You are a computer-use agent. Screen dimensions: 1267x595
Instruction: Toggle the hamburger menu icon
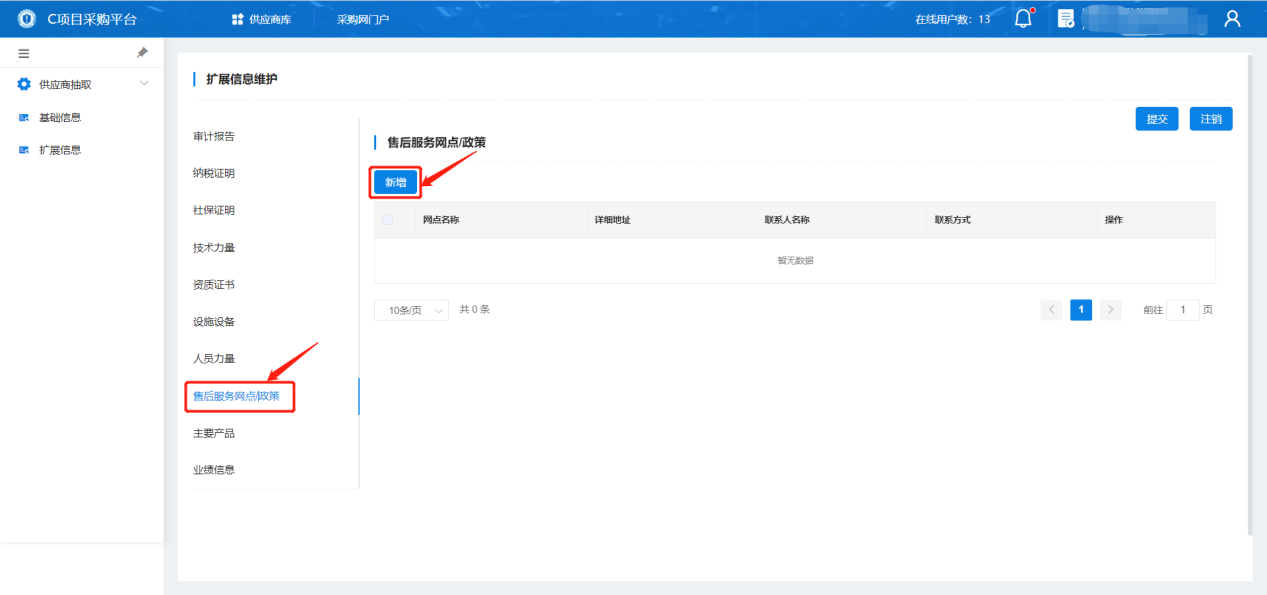click(x=24, y=53)
